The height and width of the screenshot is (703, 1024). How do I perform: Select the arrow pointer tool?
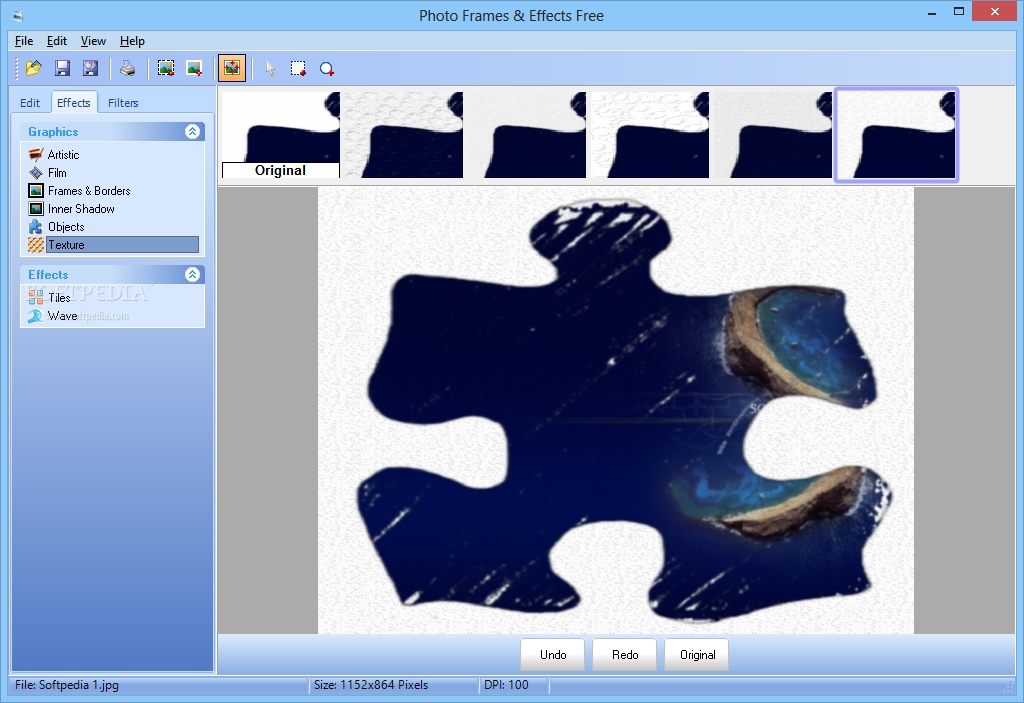pyautogui.click(x=270, y=68)
